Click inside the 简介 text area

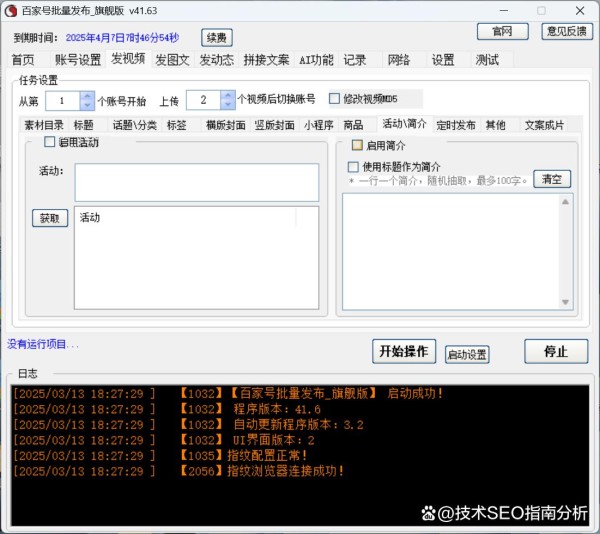(451, 252)
